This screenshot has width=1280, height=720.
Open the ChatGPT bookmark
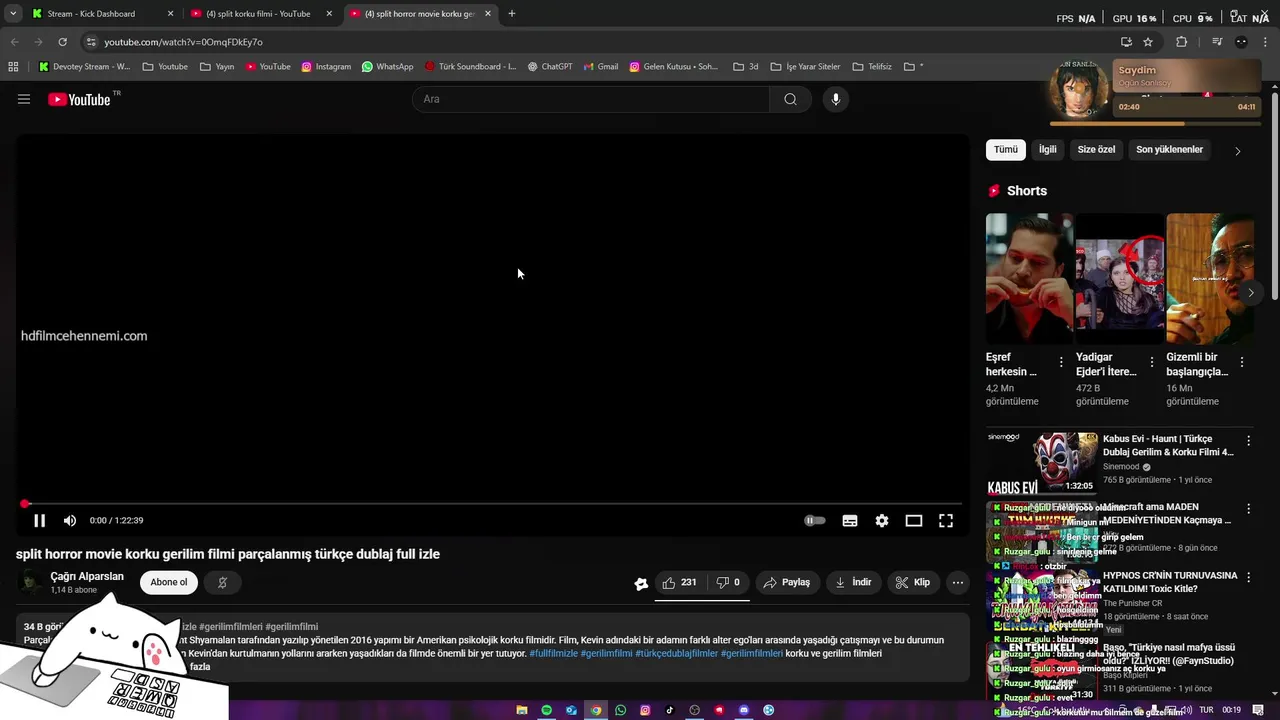pos(550,67)
